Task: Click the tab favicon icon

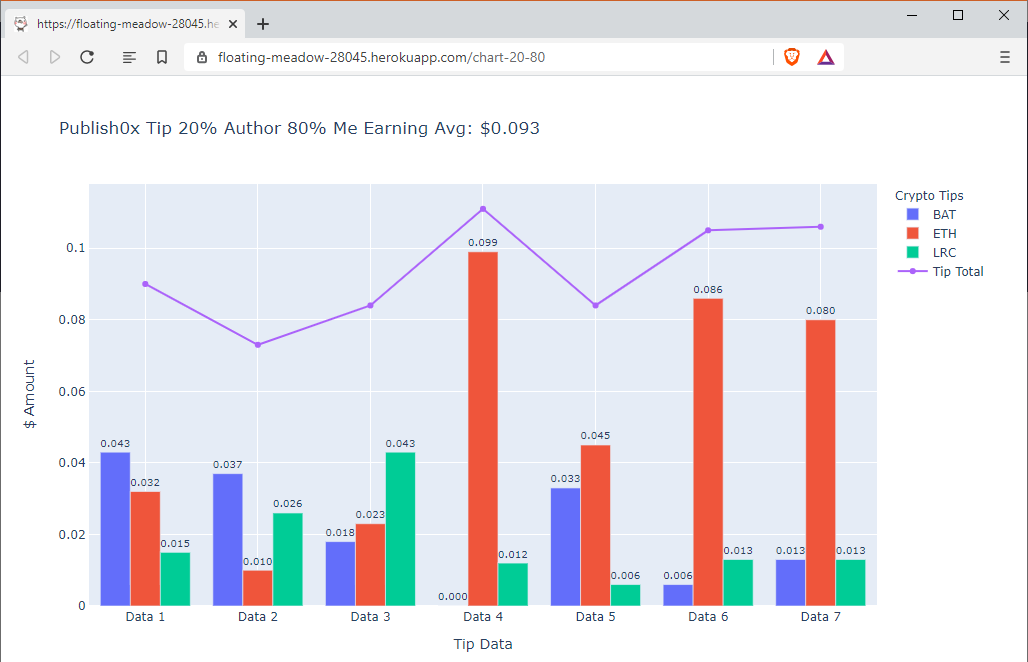Action: pyautogui.click(x=21, y=24)
